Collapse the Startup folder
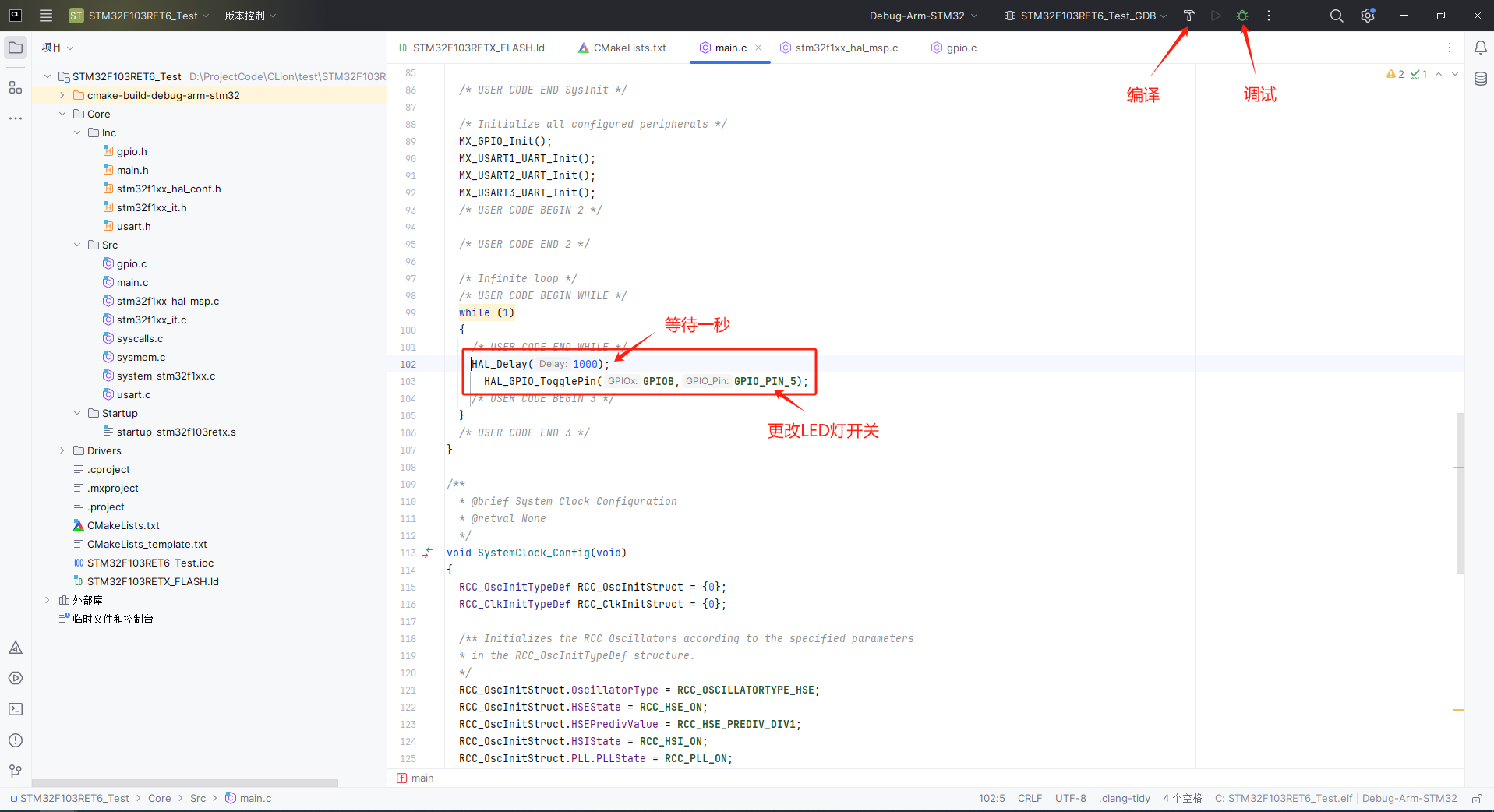The height and width of the screenshot is (812, 1494). (77, 413)
